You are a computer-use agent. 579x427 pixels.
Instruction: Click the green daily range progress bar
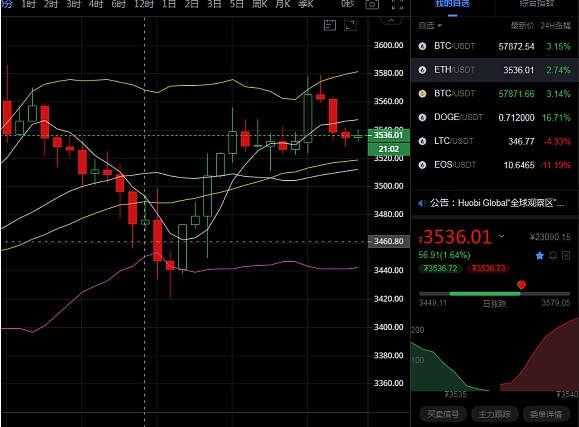coord(485,294)
